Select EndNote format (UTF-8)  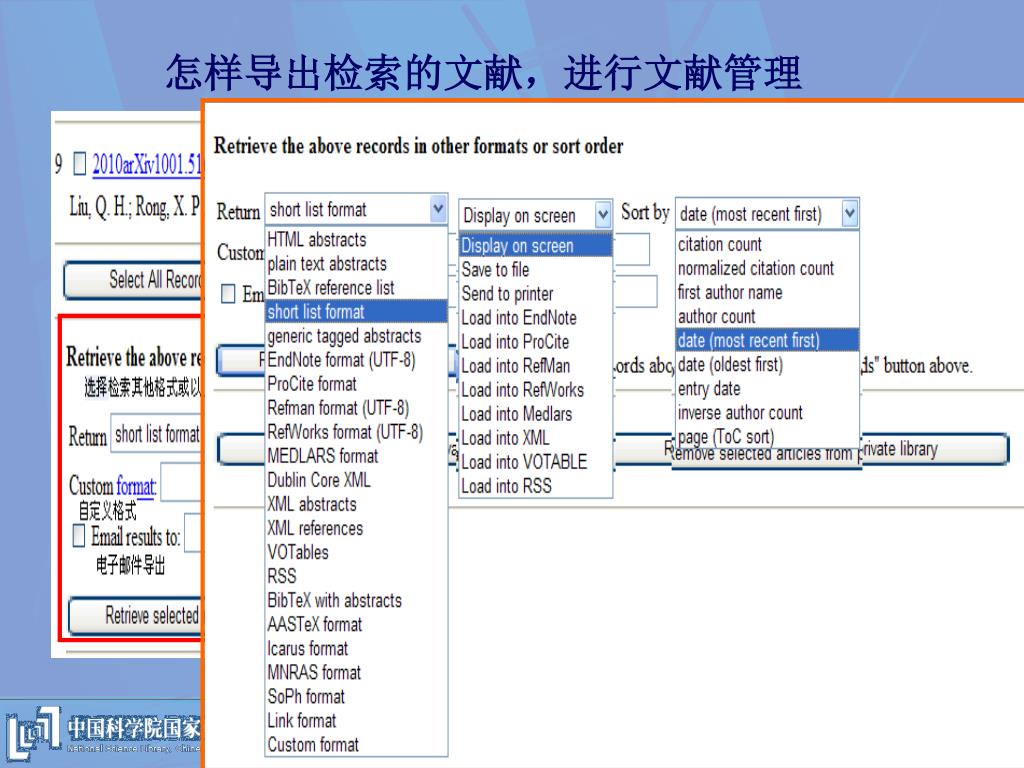point(356,360)
